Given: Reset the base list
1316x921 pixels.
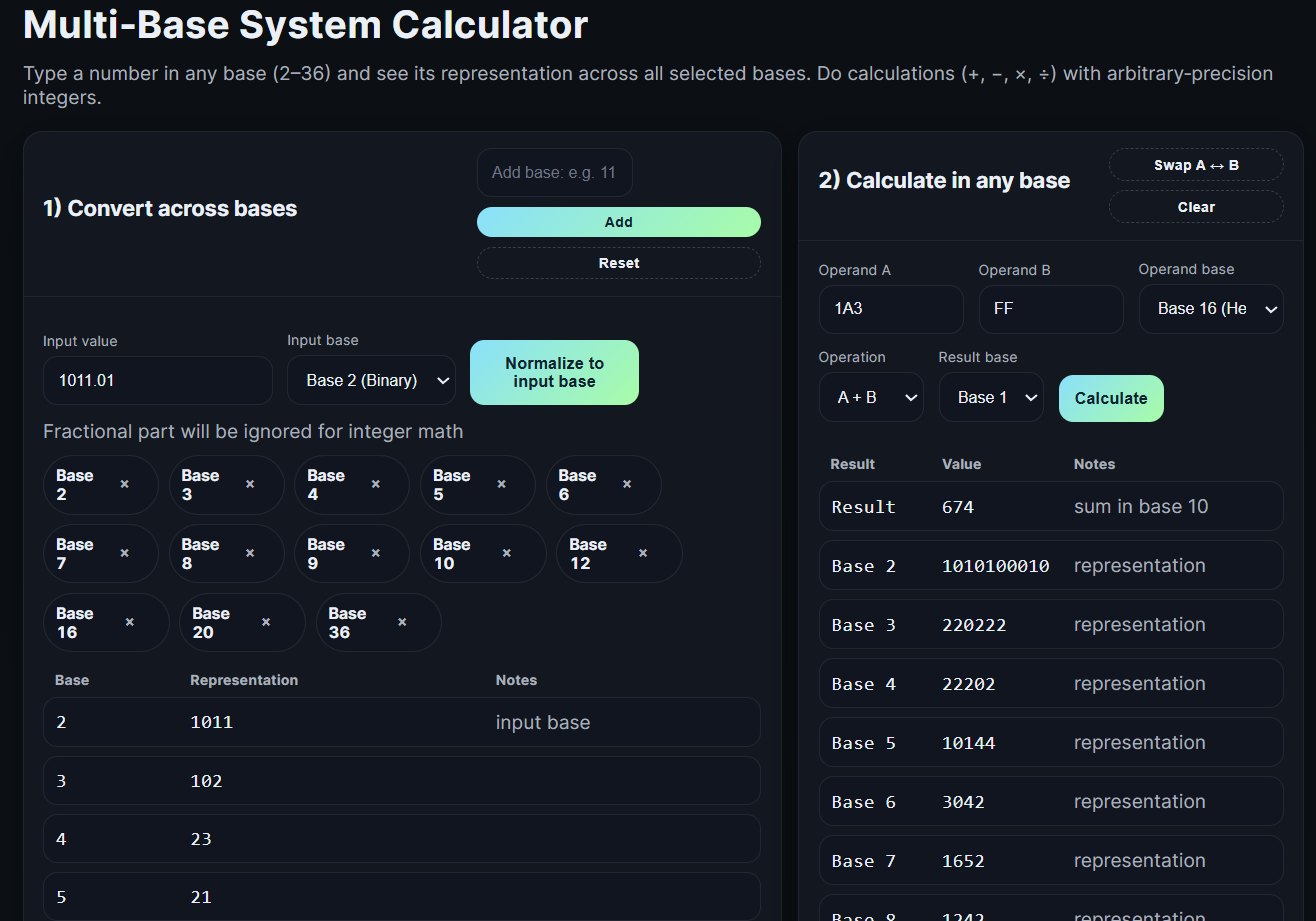Looking at the screenshot, I should tap(618, 262).
